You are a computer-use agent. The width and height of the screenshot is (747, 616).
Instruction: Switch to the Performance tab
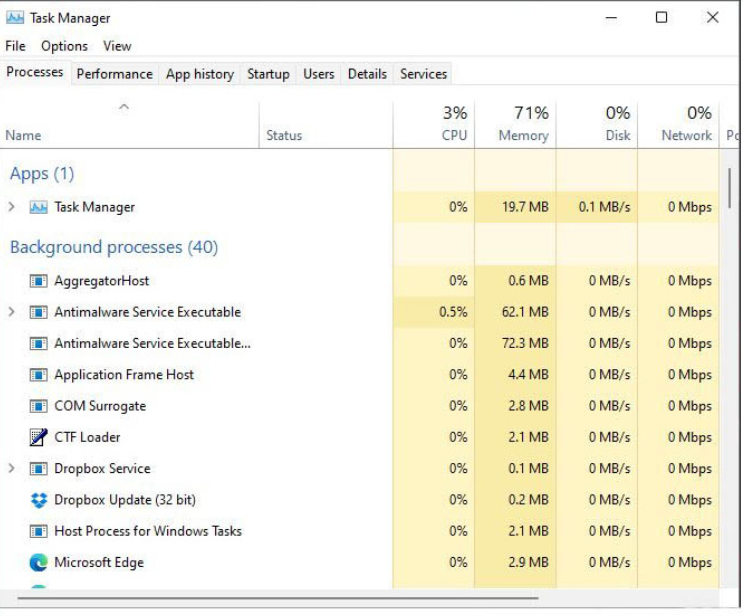pos(114,74)
